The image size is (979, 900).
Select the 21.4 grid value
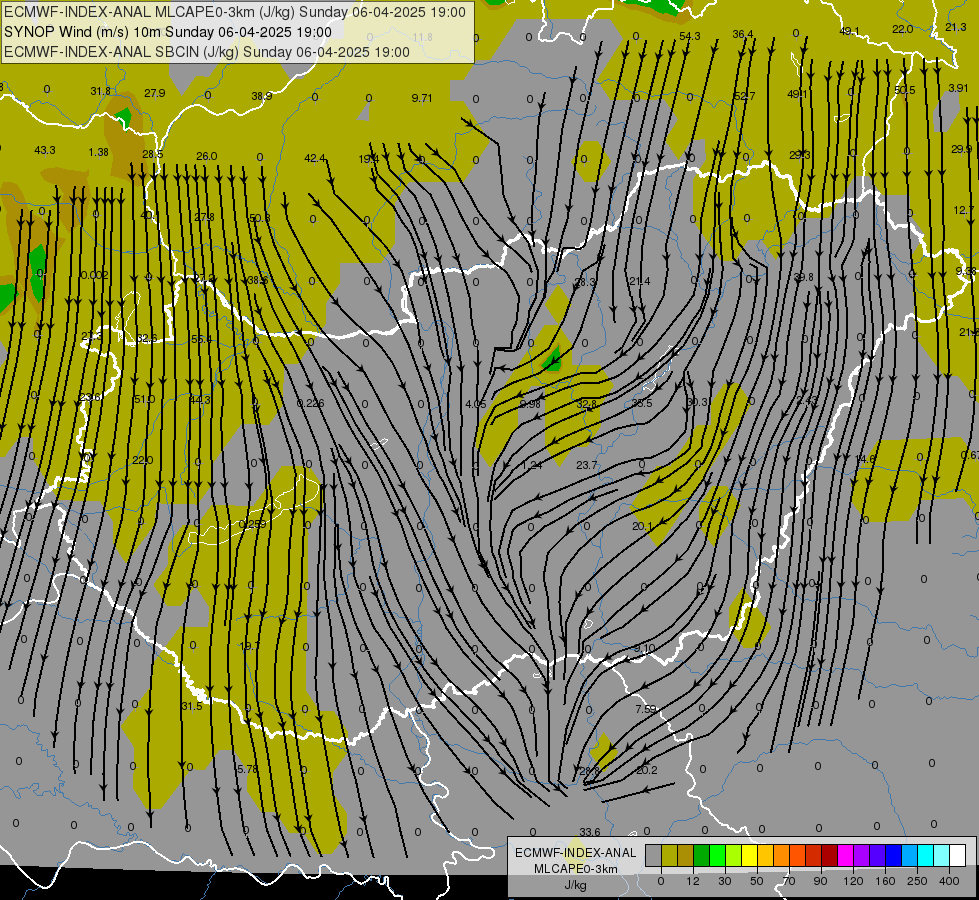click(x=640, y=282)
